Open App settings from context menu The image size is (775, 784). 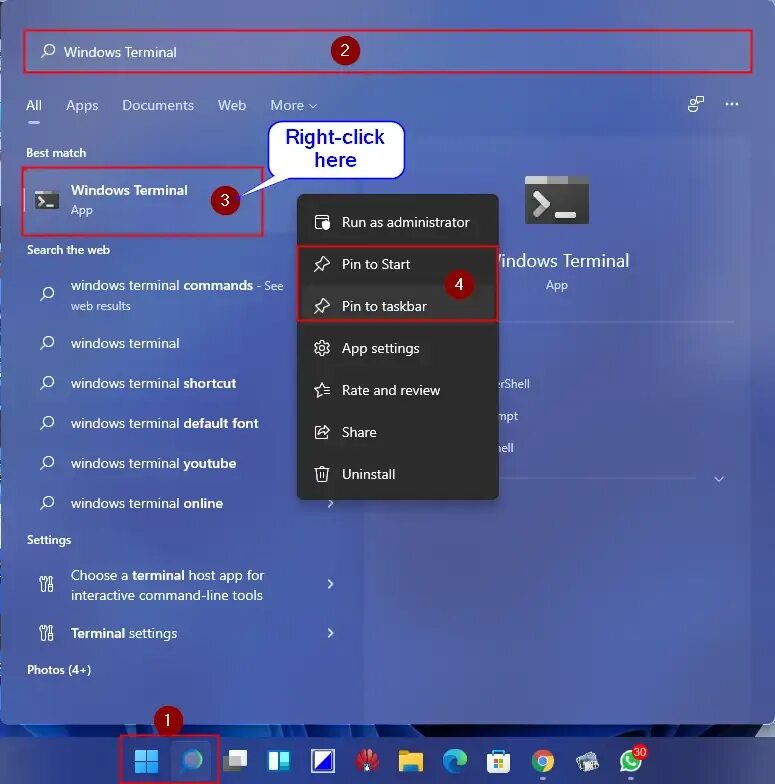pyautogui.click(x=398, y=348)
